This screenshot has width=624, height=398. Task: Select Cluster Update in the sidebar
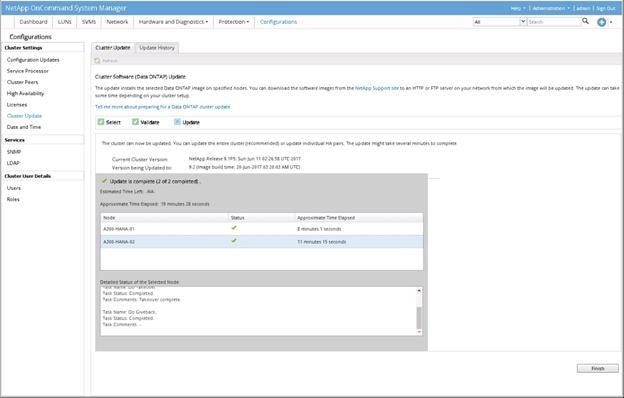24,116
